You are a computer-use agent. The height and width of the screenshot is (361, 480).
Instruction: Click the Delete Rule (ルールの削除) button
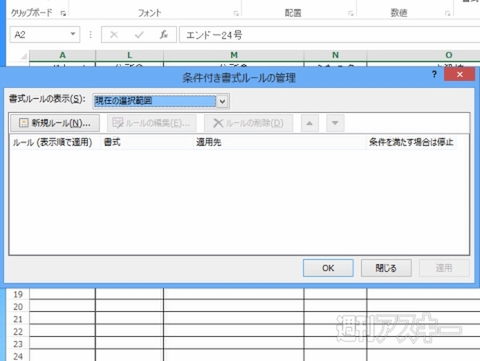248,123
